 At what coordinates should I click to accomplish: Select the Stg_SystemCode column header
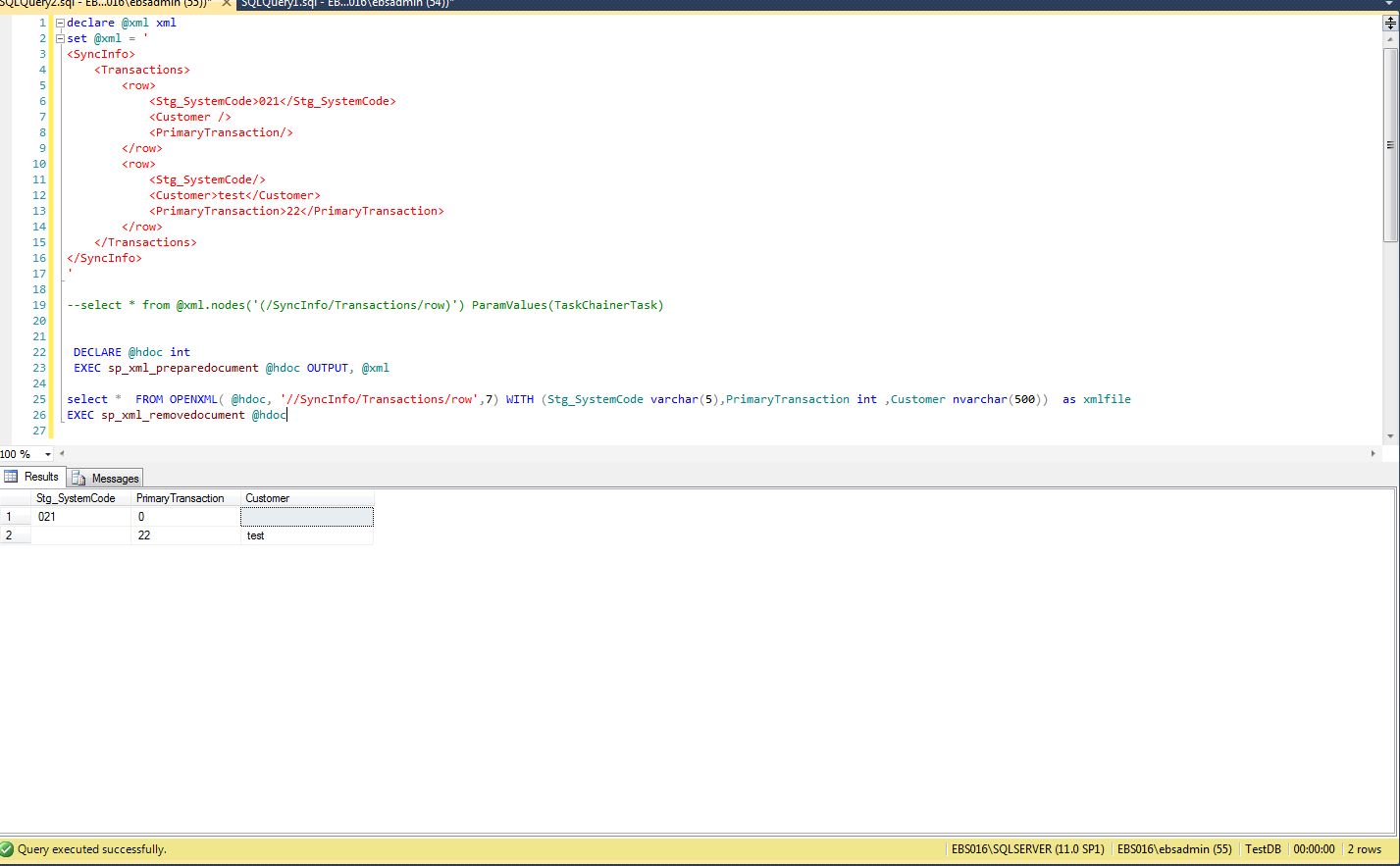81,498
